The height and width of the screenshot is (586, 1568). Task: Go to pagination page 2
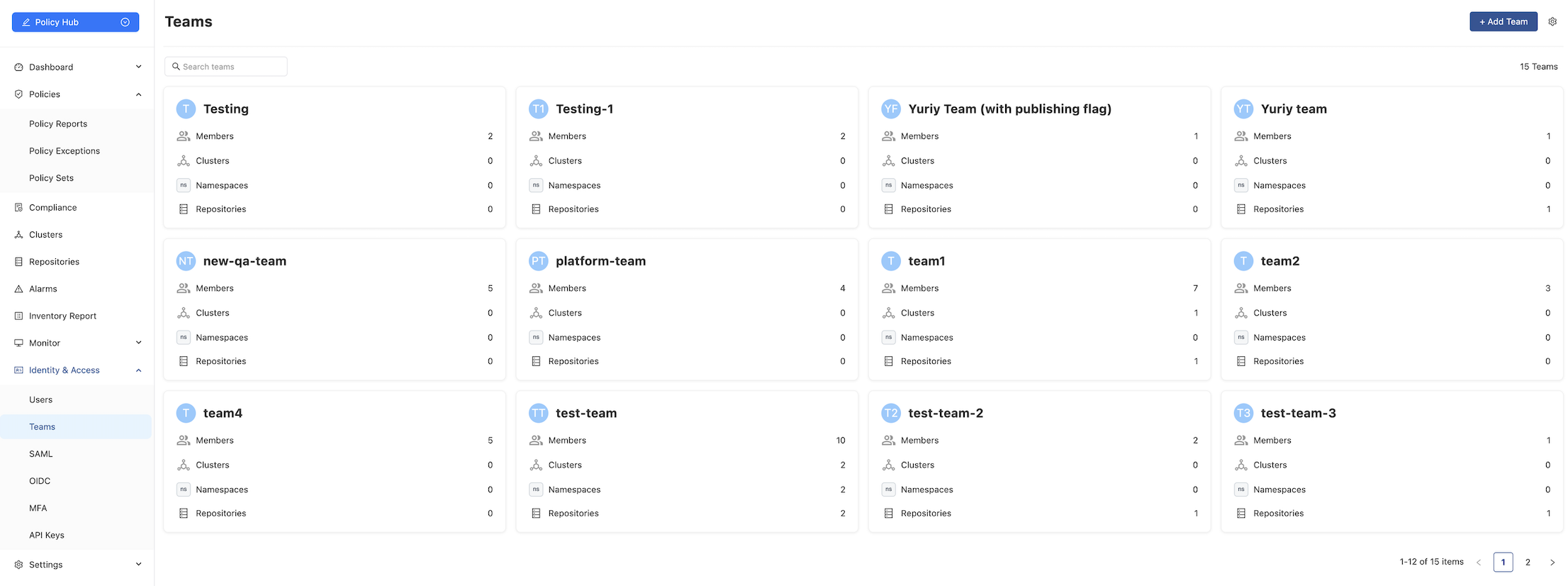click(x=1528, y=562)
